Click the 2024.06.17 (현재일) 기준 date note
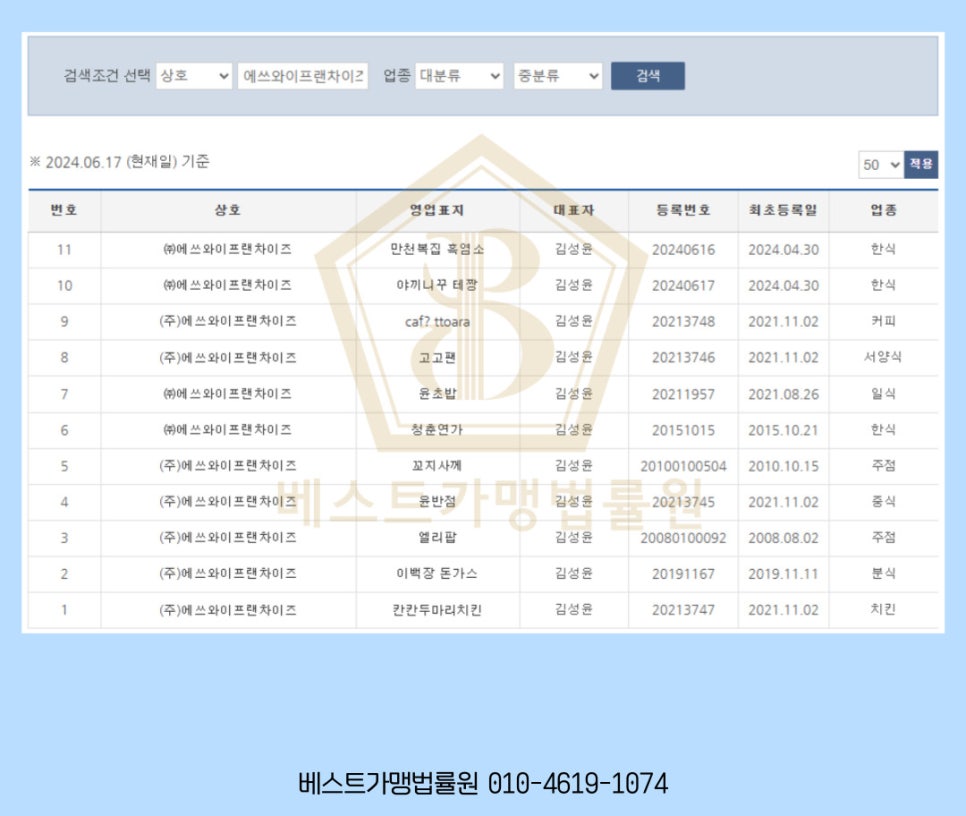966x816 pixels. point(120,162)
